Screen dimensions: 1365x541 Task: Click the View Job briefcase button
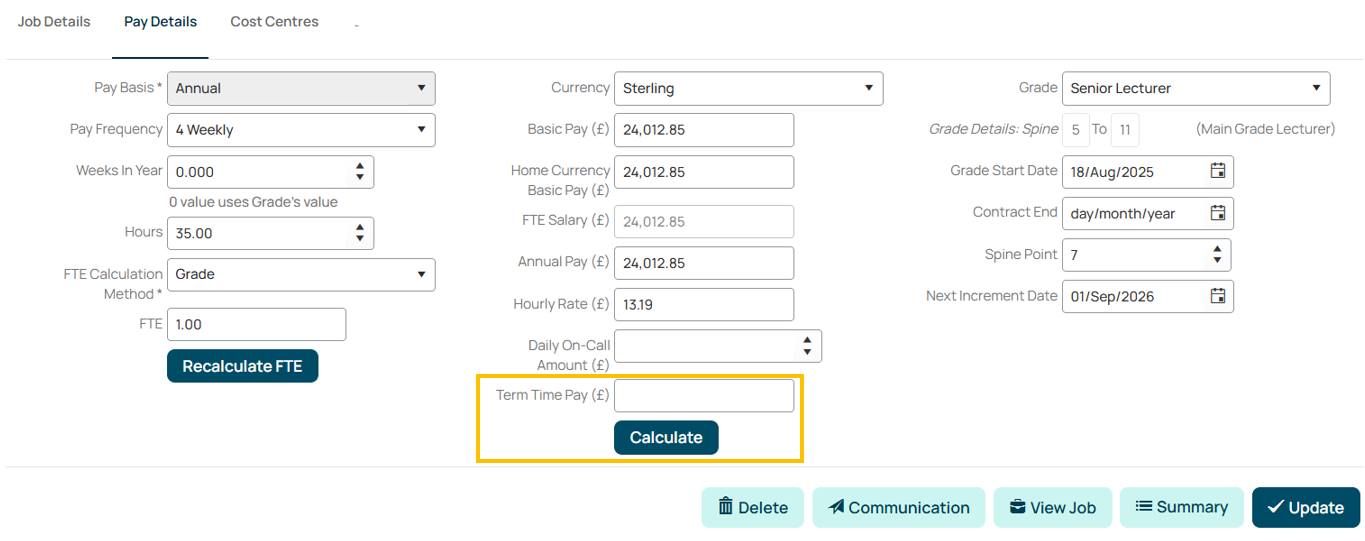[1052, 507]
